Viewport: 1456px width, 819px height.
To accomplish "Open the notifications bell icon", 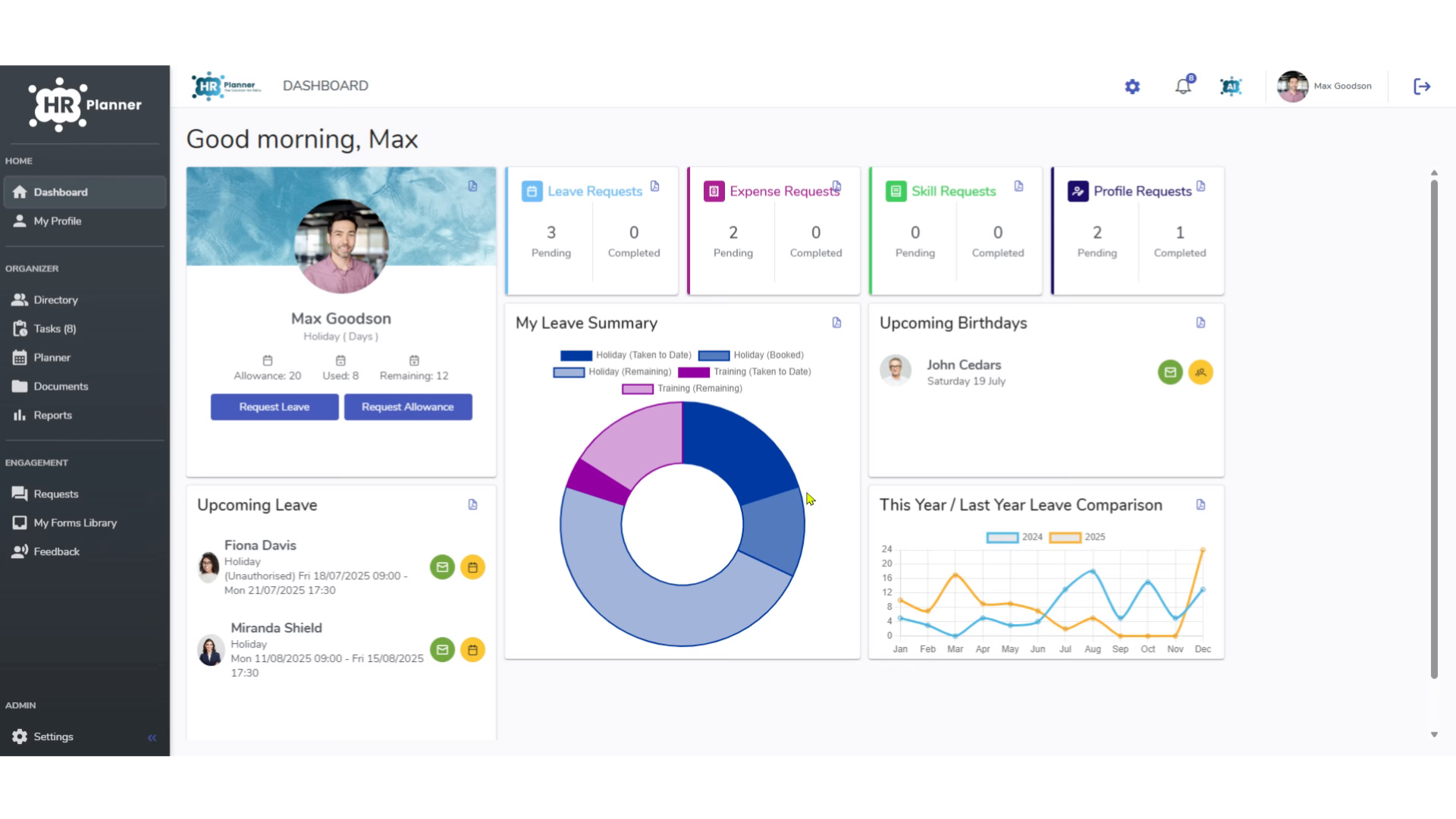I will pyautogui.click(x=1184, y=86).
